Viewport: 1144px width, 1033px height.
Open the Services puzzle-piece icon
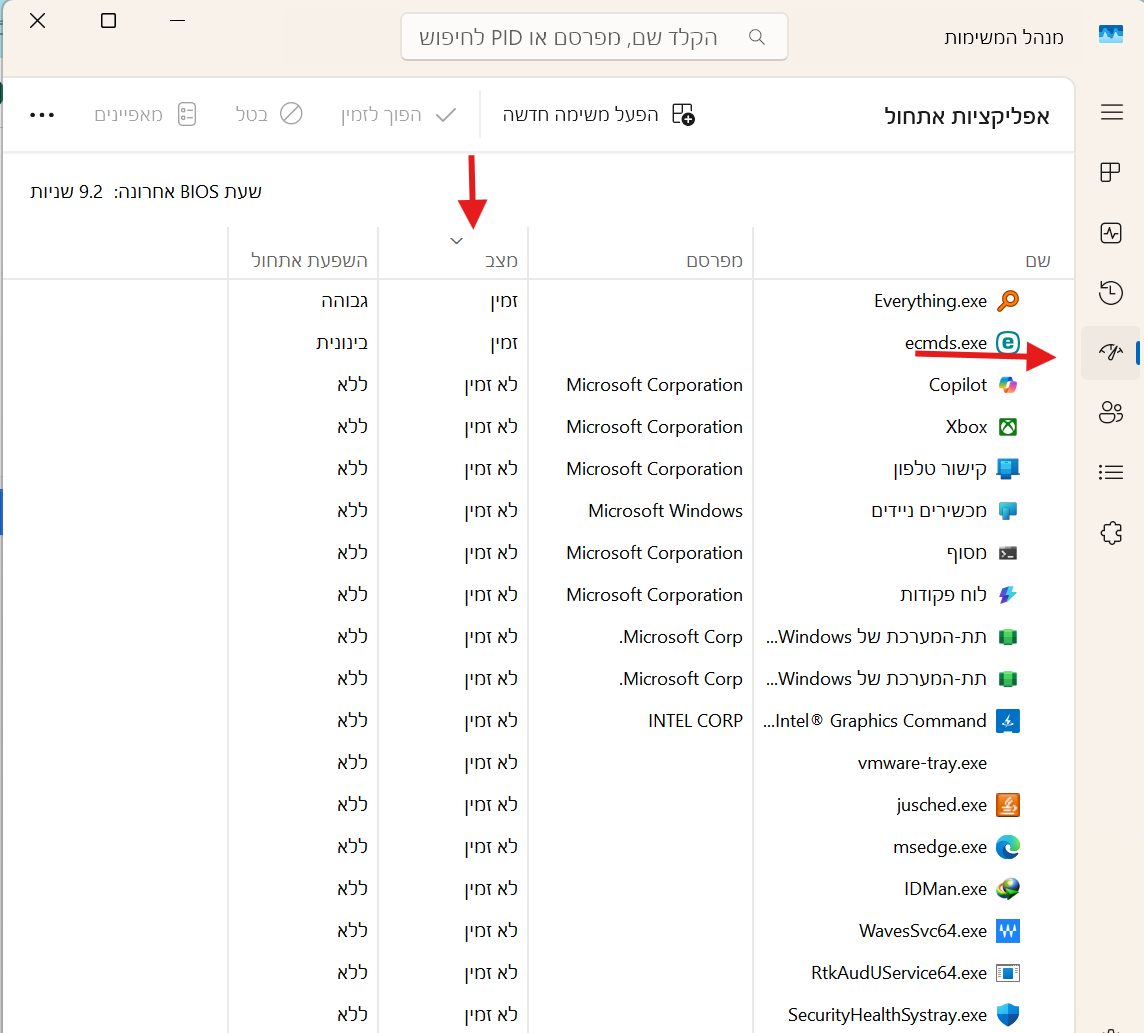click(1111, 533)
